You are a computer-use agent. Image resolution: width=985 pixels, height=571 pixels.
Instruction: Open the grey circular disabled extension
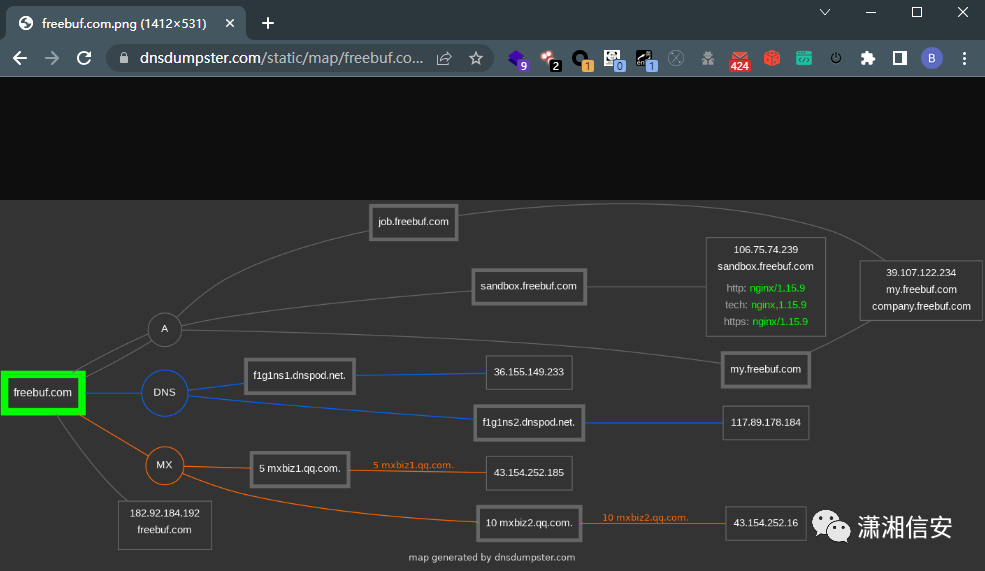[676, 58]
